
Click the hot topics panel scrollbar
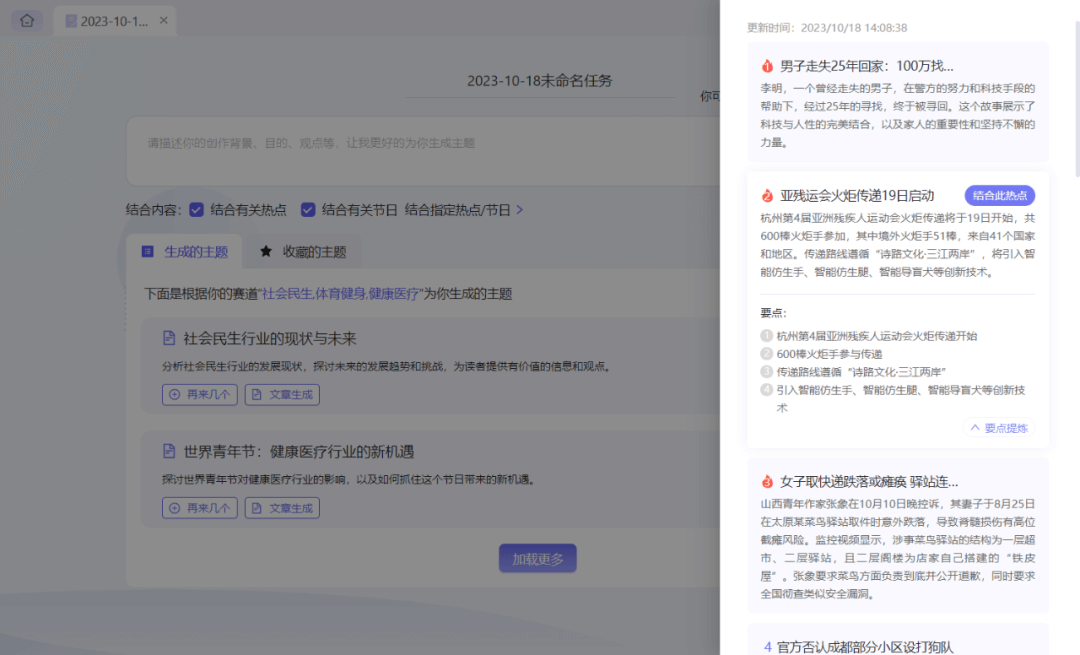1077,99
